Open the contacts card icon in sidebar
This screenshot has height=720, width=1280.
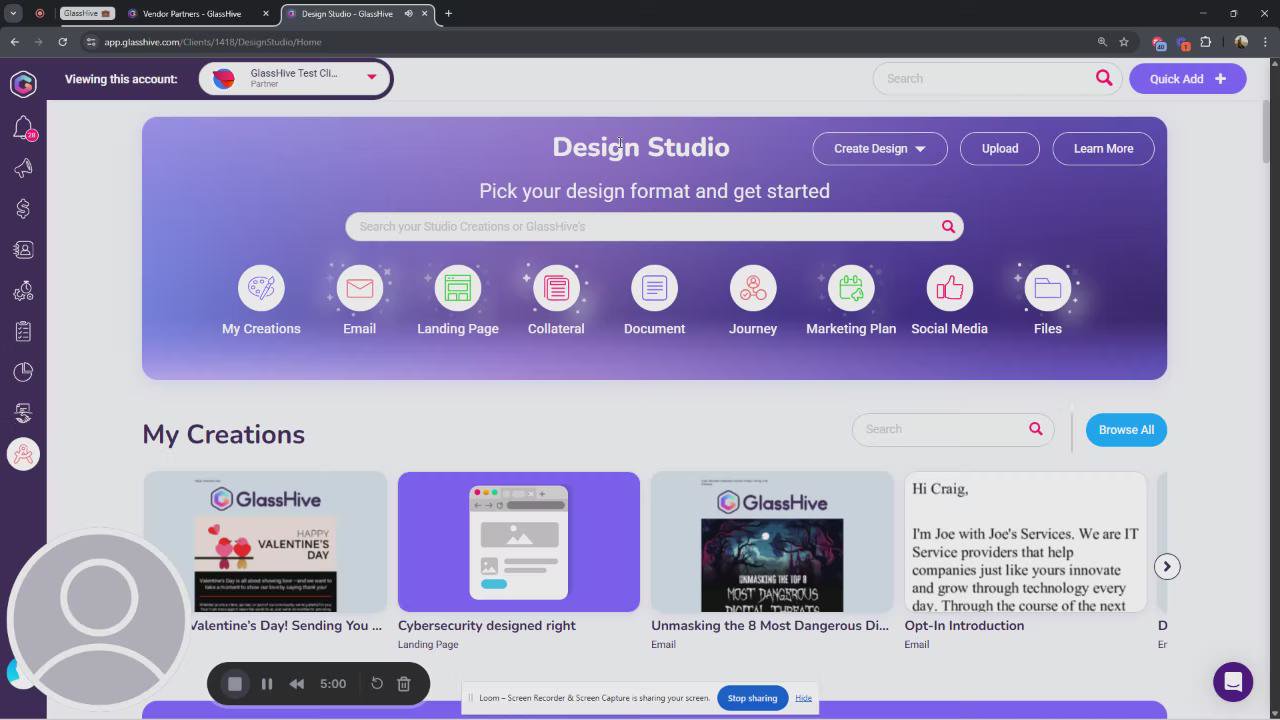(23, 250)
